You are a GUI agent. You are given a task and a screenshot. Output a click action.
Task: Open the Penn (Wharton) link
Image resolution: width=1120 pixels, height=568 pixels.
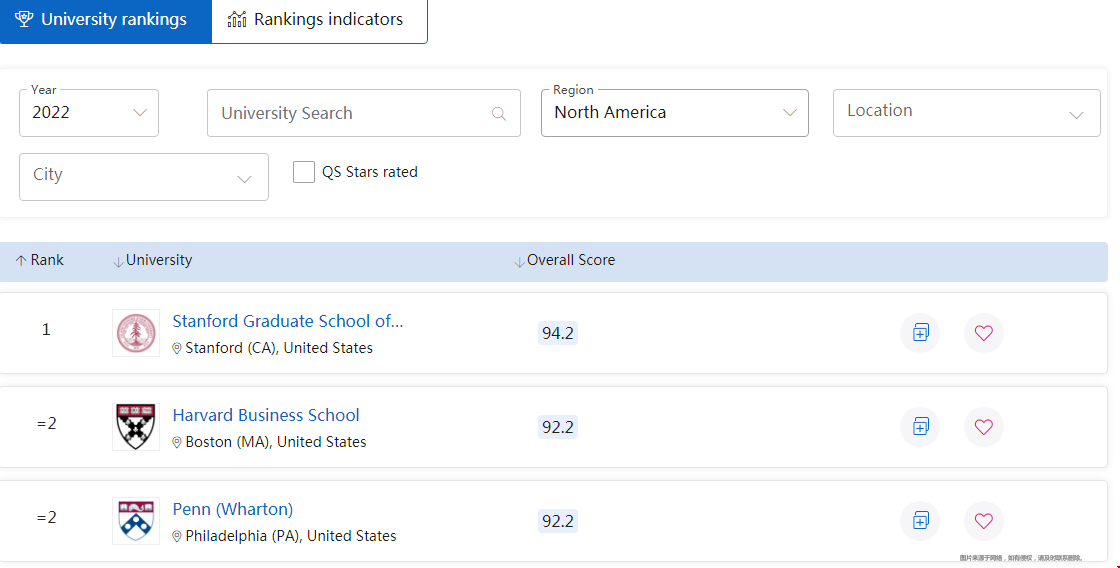(233, 509)
